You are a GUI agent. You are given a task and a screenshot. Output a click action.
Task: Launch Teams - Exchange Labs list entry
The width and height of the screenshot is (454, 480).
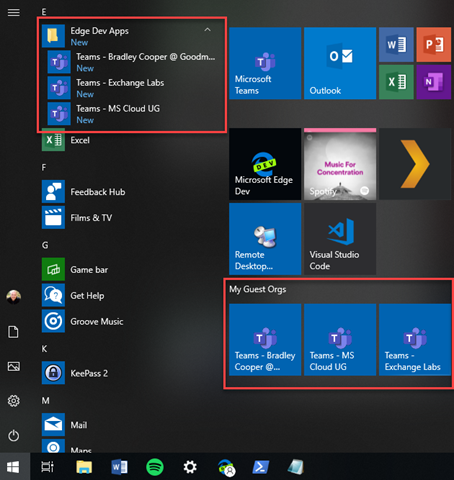pyautogui.click(x=132, y=88)
